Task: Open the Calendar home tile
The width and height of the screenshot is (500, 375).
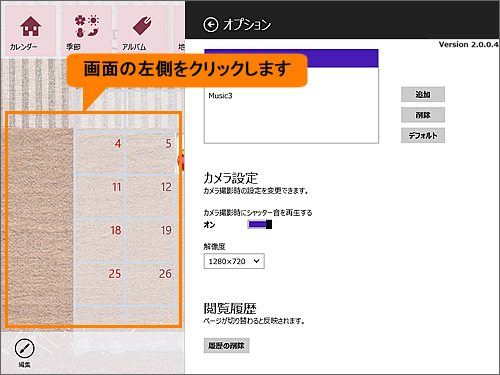Action: pos(30,31)
